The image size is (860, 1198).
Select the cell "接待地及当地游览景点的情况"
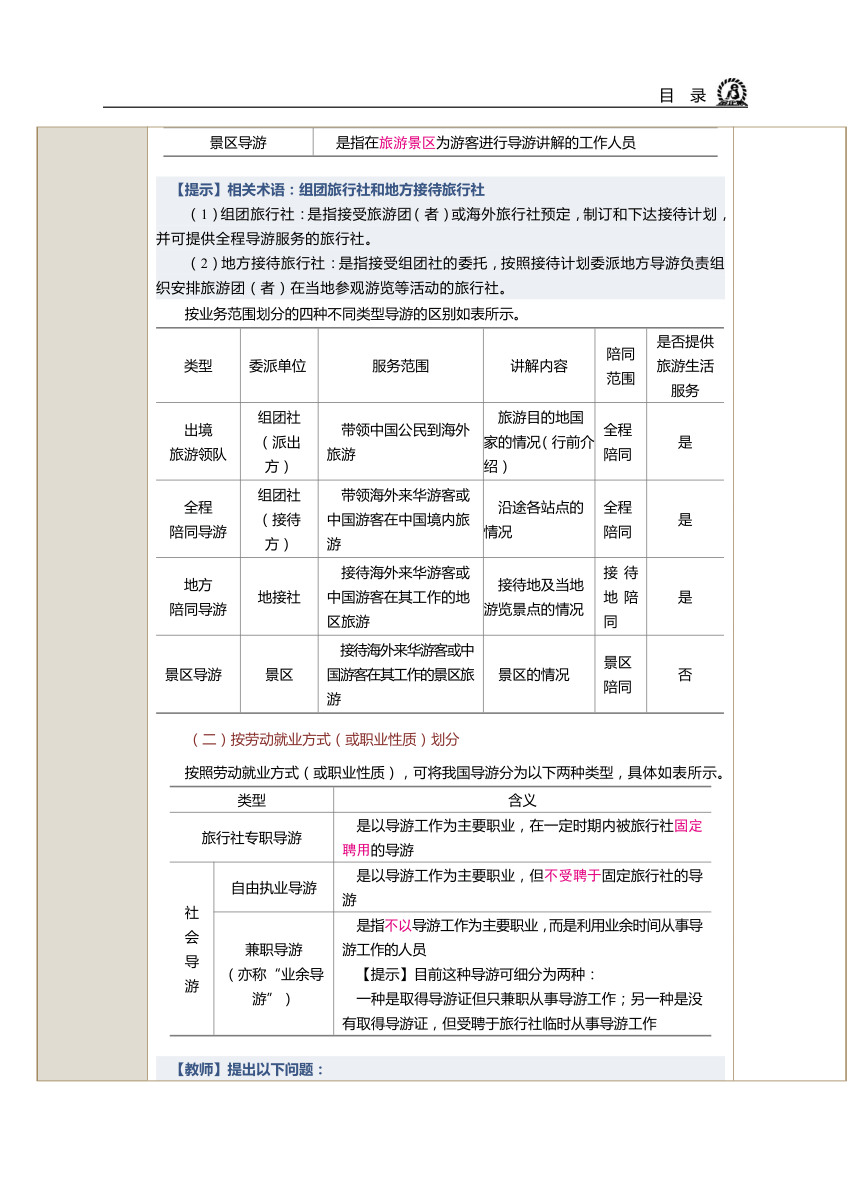(x=534, y=597)
